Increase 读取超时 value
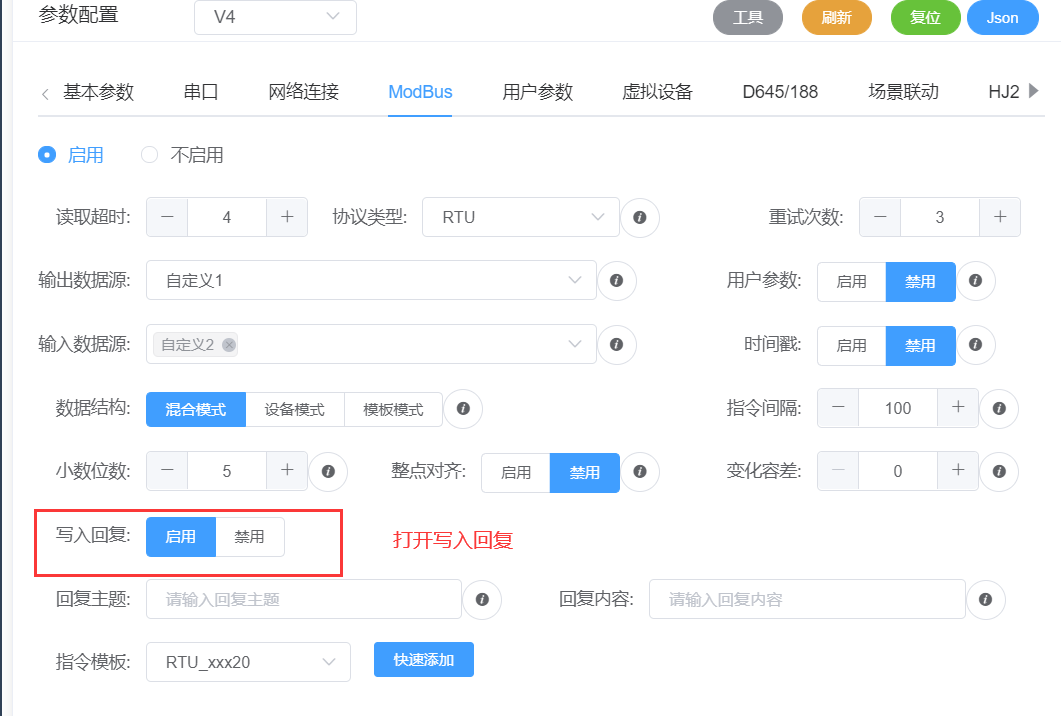This screenshot has width=1061, height=716. [x=287, y=217]
